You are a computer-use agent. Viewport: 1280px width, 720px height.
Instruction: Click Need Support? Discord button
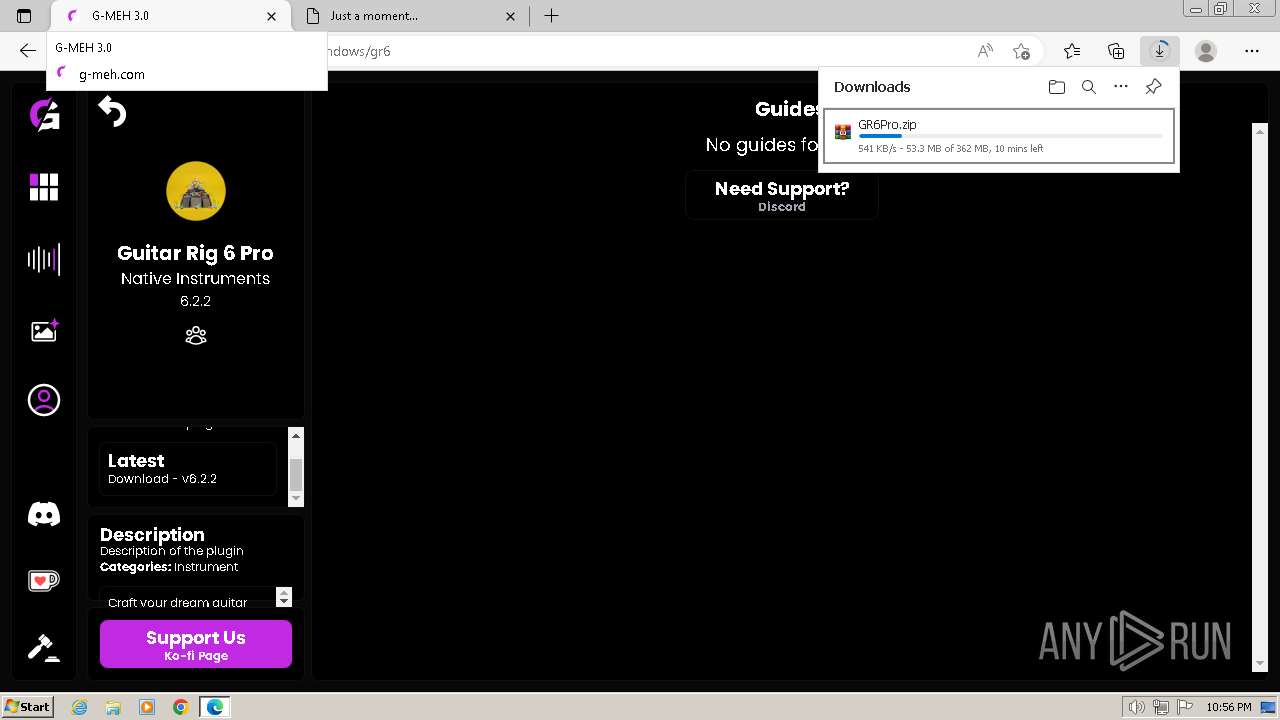[x=782, y=195]
